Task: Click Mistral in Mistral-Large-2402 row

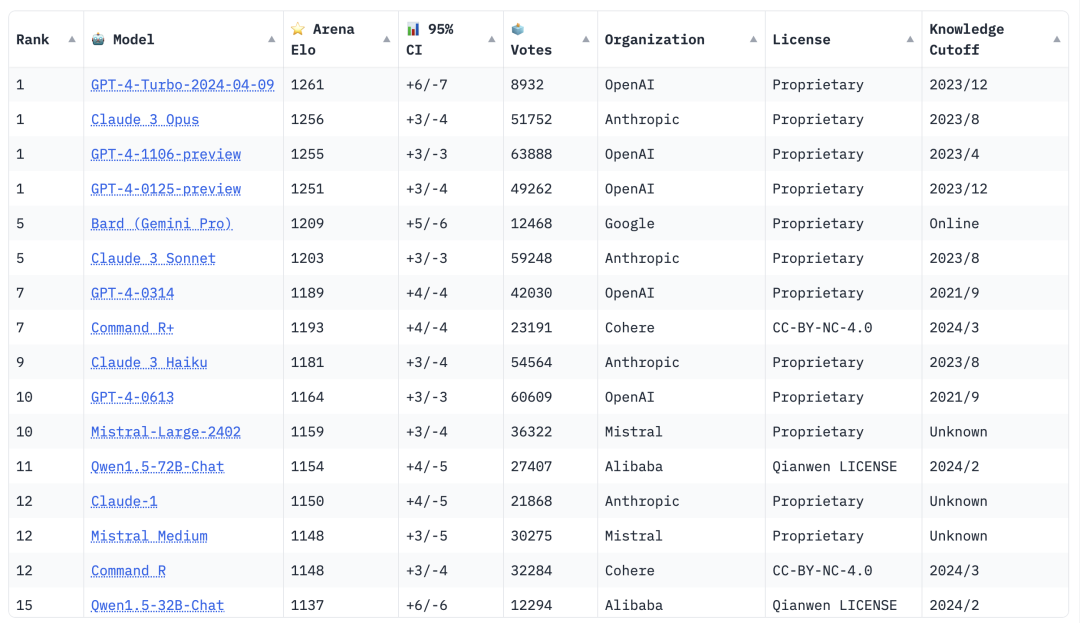Action: click(634, 432)
